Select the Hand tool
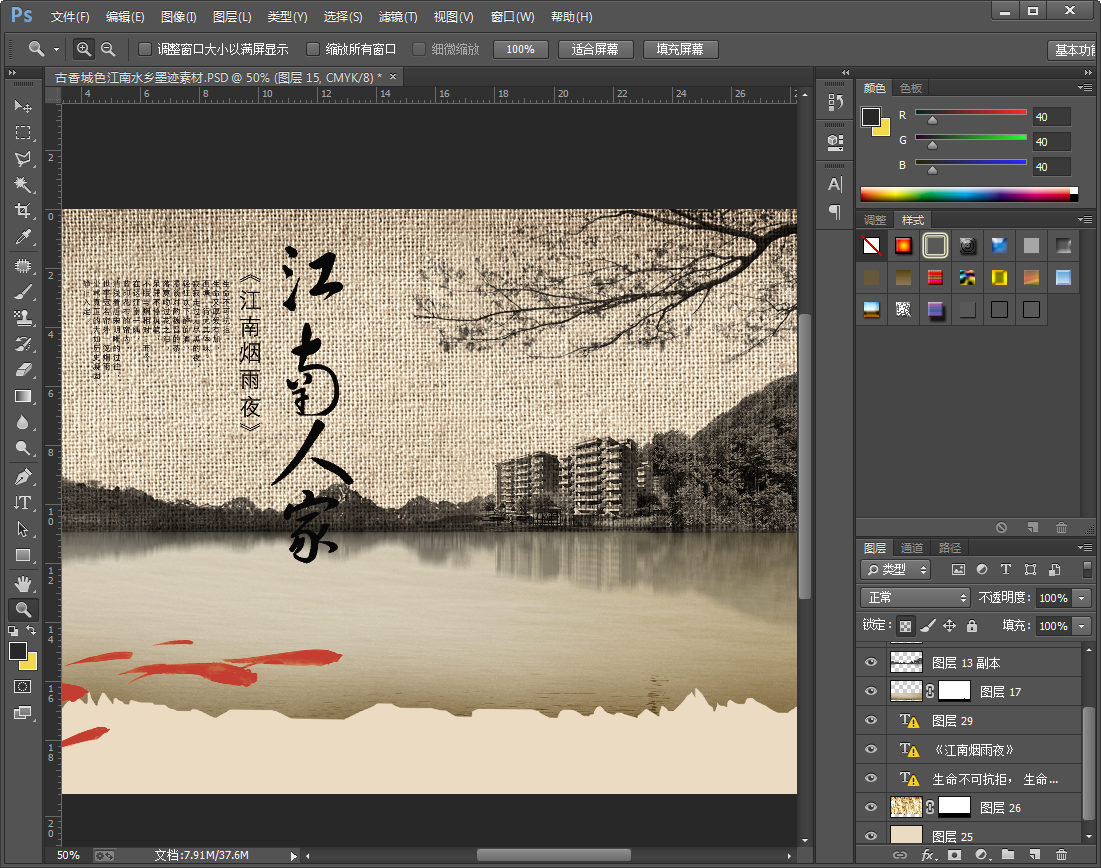 click(22, 582)
